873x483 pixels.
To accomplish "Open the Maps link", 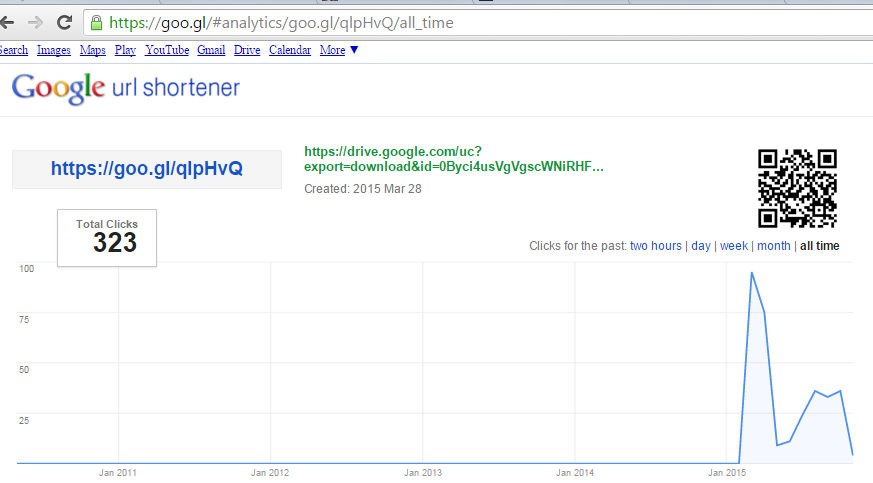I will 92,50.
